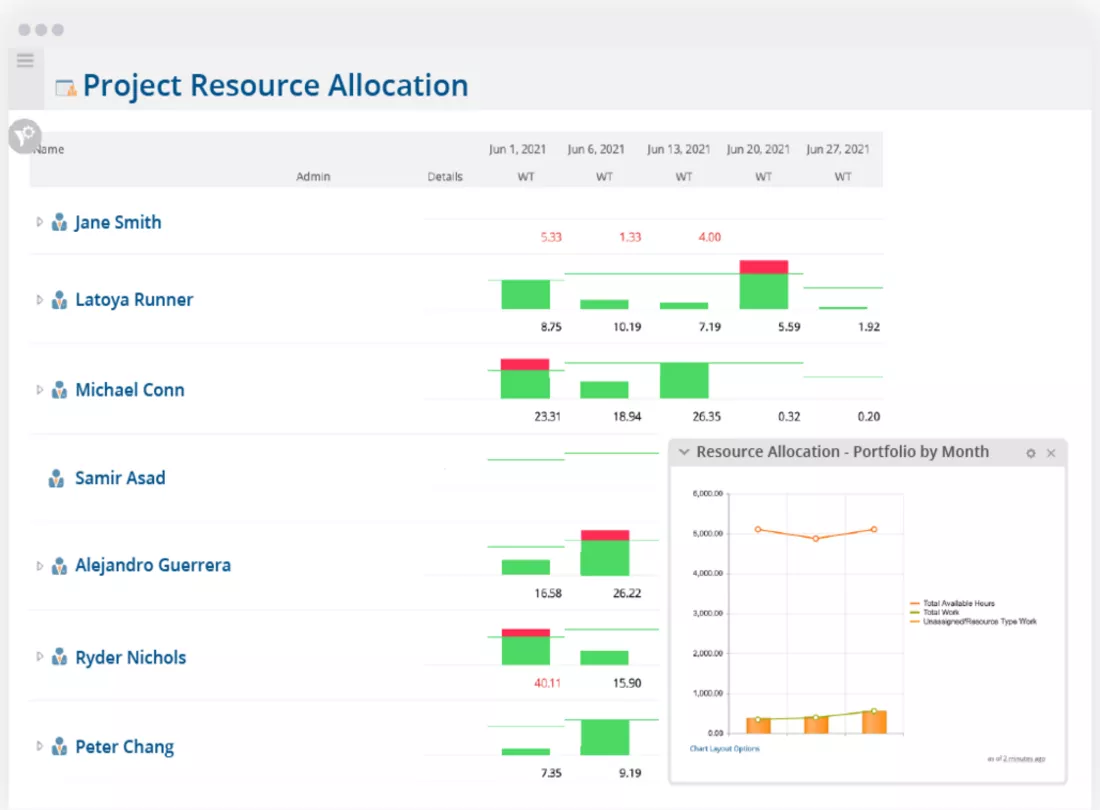
Task: Click Ryder Nichols' resource avatar icon
Action: click(60, 657)
